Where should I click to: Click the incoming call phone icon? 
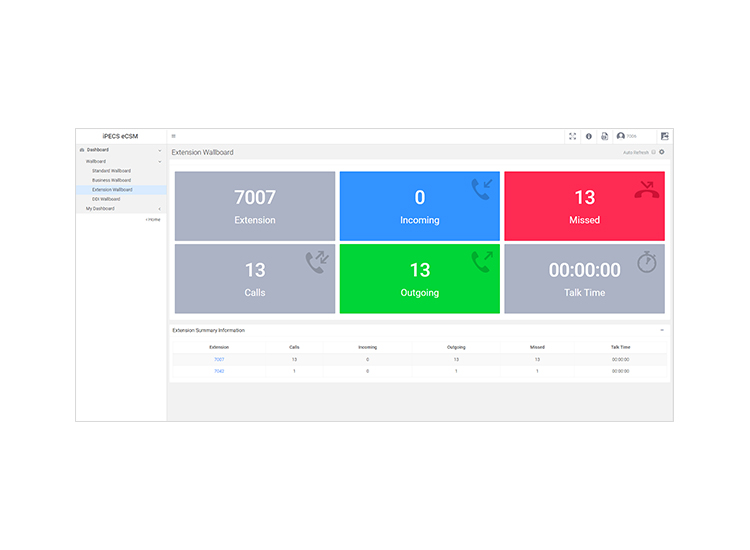click(482, 189)
